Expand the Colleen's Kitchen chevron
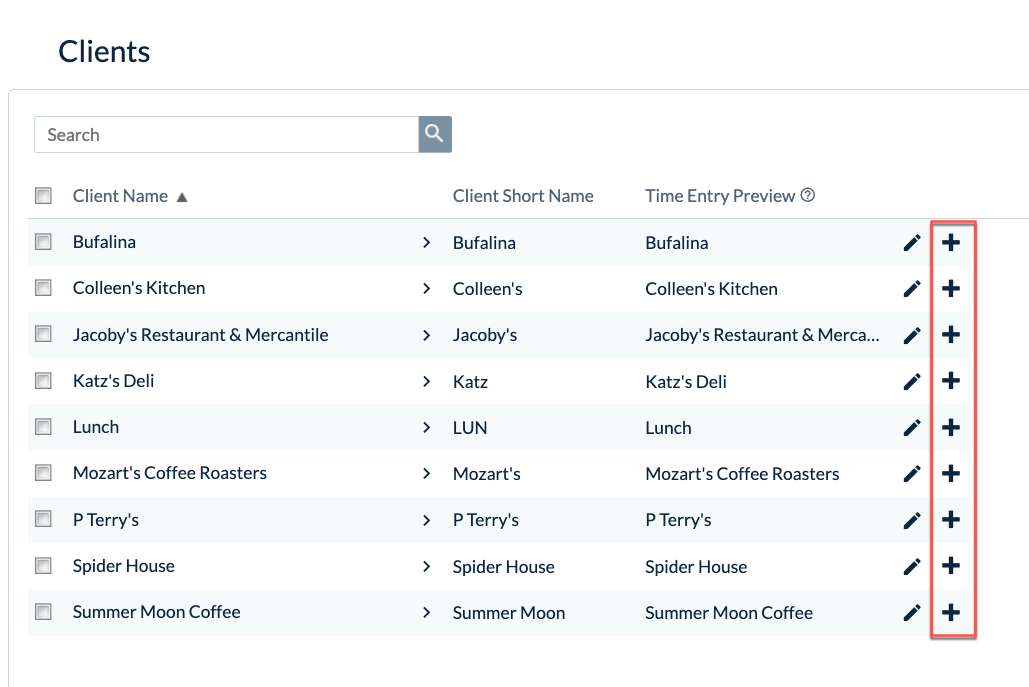 click(427, 289)
